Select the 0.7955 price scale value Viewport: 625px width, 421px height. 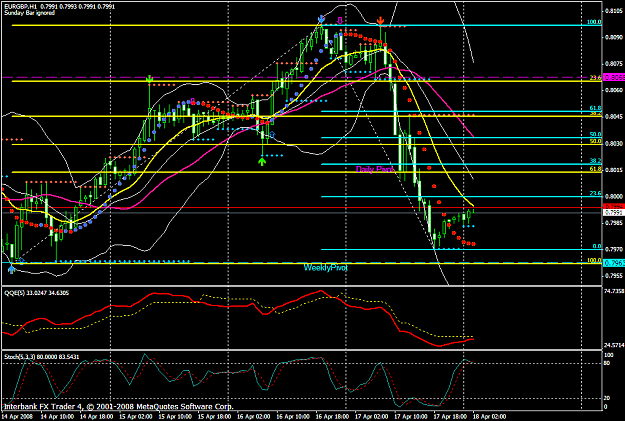(x=614, y=275)
